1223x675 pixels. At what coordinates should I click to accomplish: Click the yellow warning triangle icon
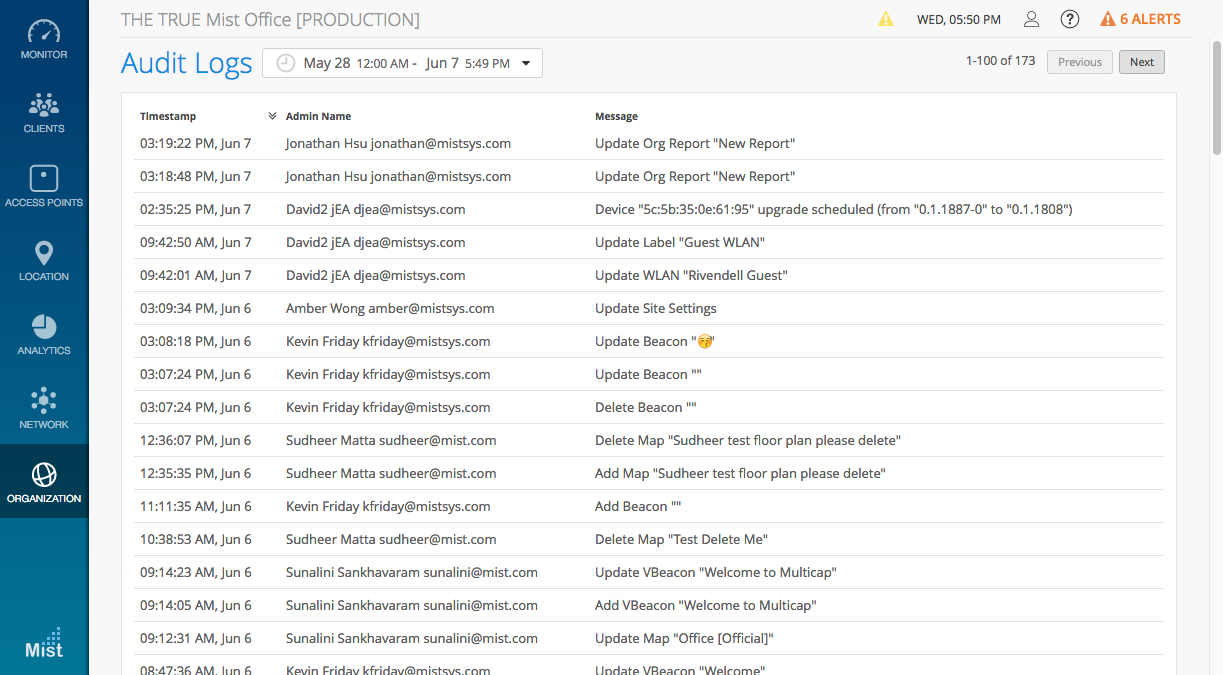[x=886, y=19]
